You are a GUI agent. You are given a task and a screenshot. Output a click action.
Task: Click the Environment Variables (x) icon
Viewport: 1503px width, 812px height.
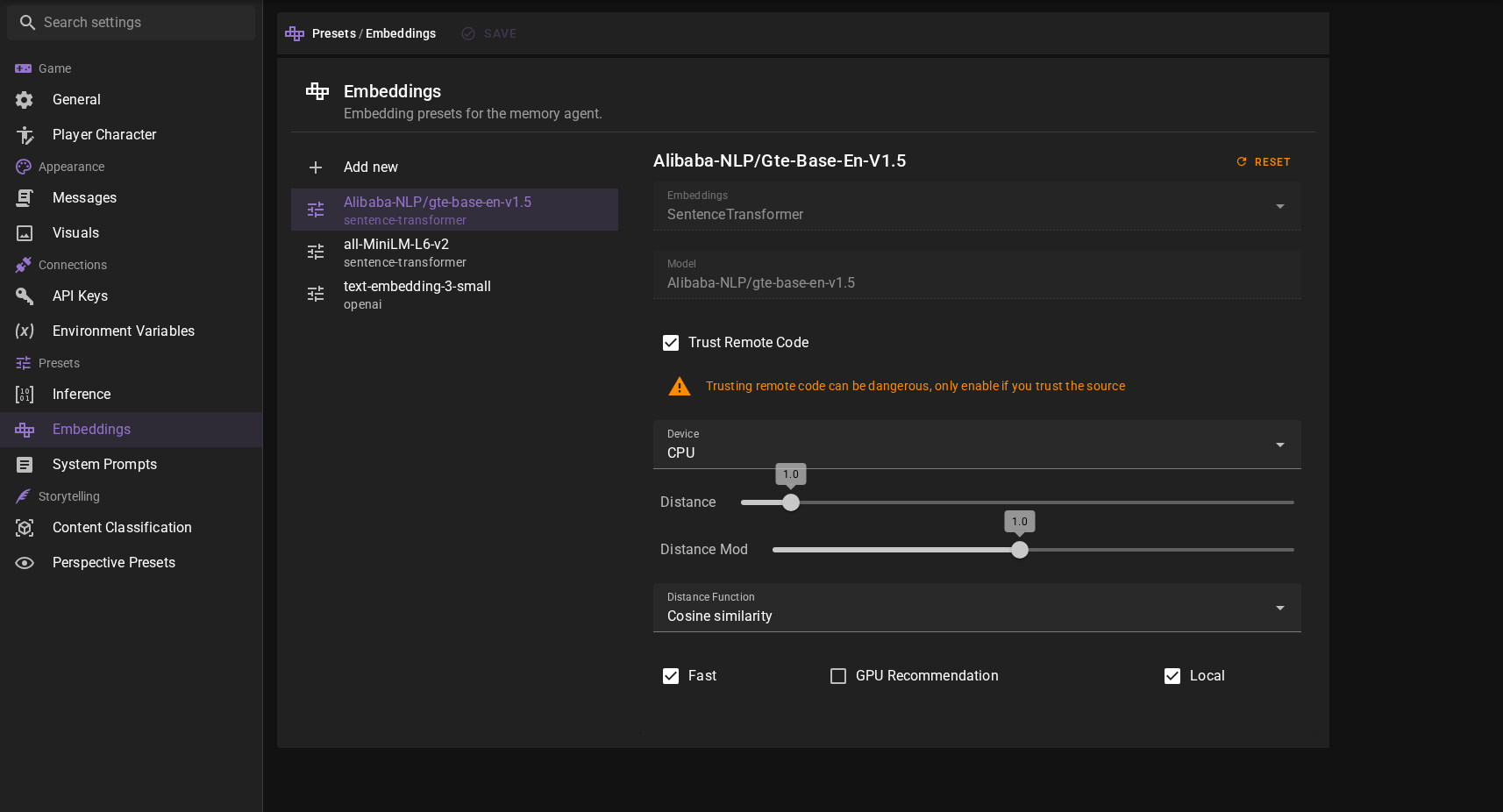coord(25,331)
